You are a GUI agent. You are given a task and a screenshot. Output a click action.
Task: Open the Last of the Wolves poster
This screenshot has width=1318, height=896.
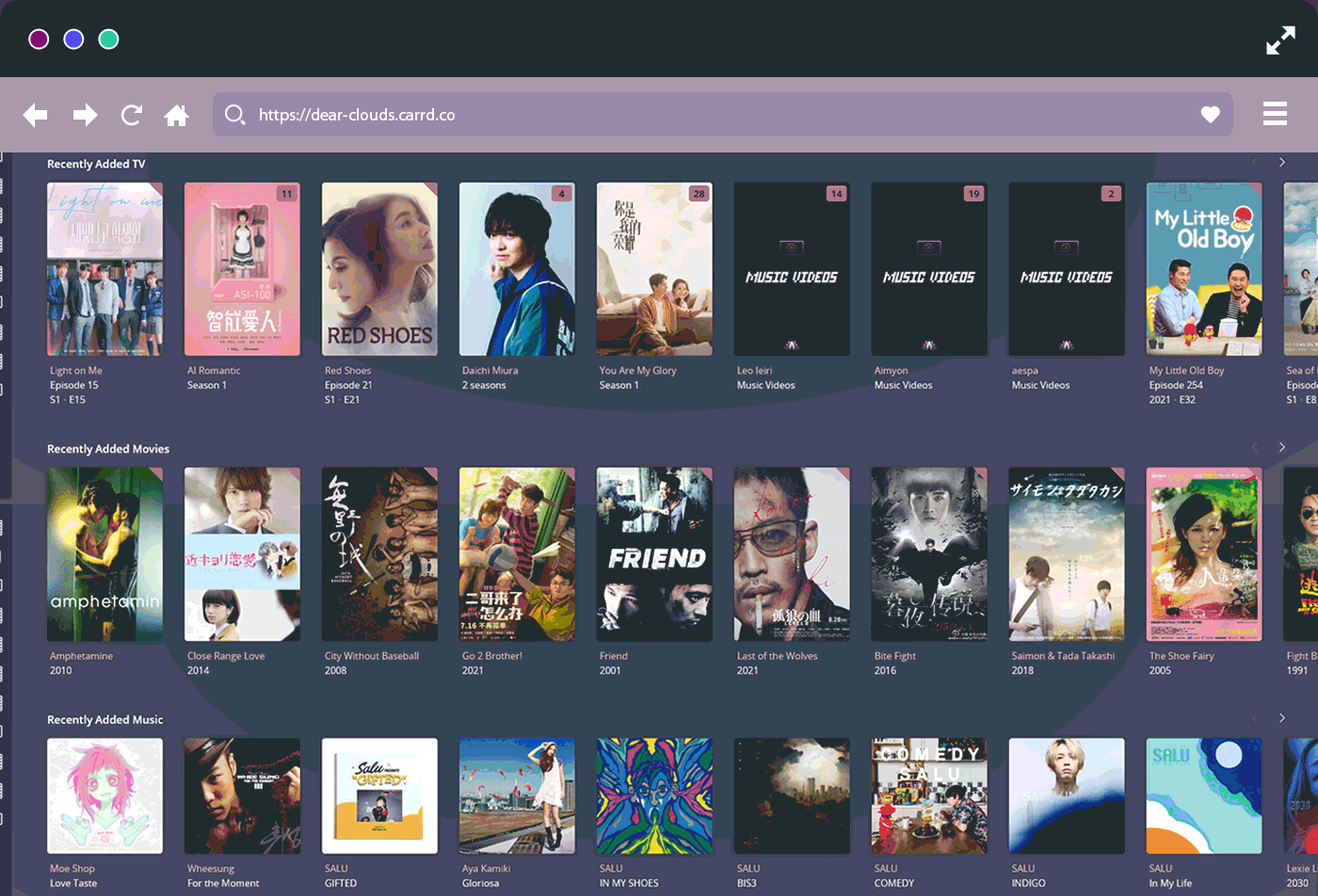point(792,554)
